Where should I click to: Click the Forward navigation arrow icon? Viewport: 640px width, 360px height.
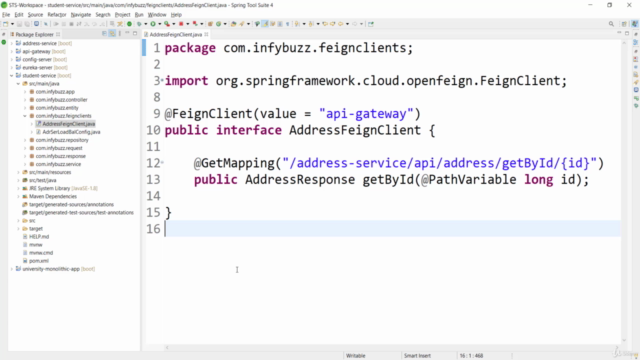[x=354, y=24]
